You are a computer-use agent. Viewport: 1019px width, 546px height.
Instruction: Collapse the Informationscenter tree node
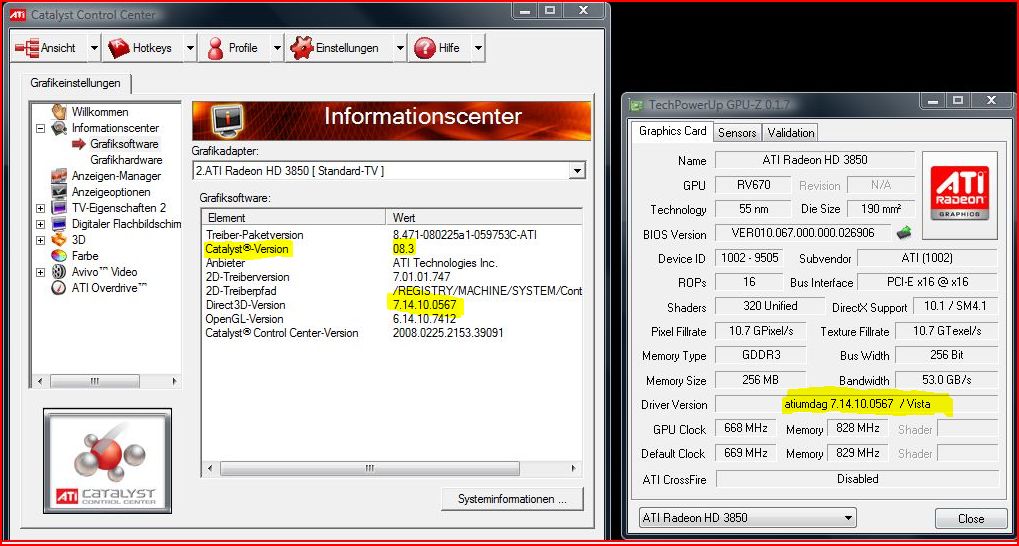click(x=40, y=129)
